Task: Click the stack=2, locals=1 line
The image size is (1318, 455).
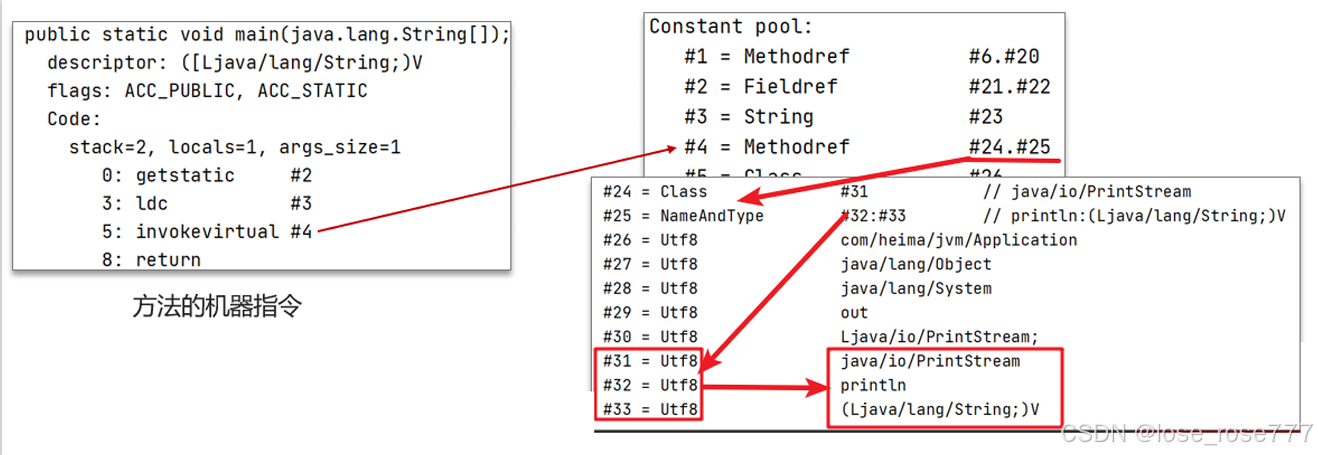Action: pos(234,148)
